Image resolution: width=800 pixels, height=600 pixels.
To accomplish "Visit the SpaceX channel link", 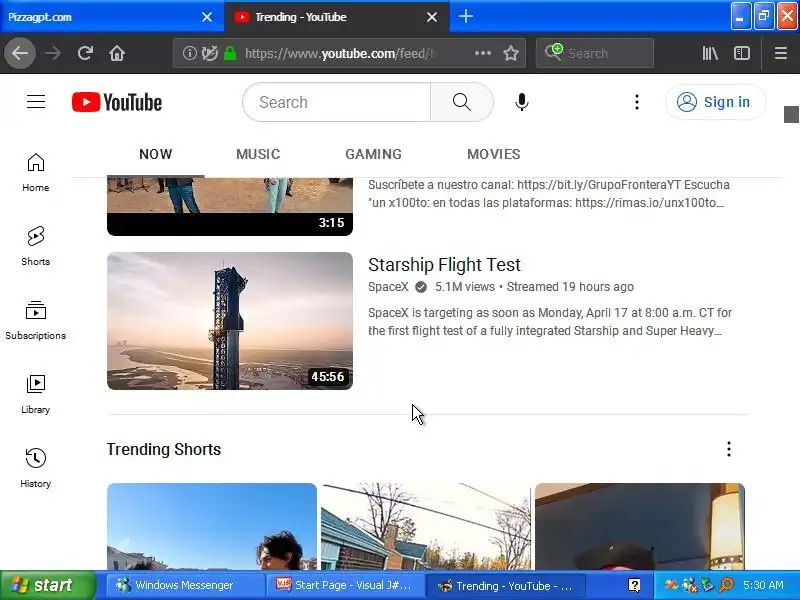I will (x=388, y=287).
